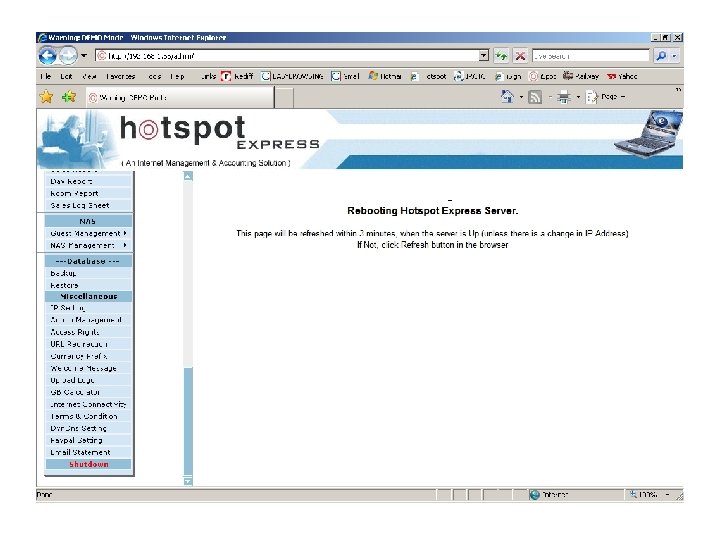
Task: Open the File menu
Action: [x=45, y=76]
